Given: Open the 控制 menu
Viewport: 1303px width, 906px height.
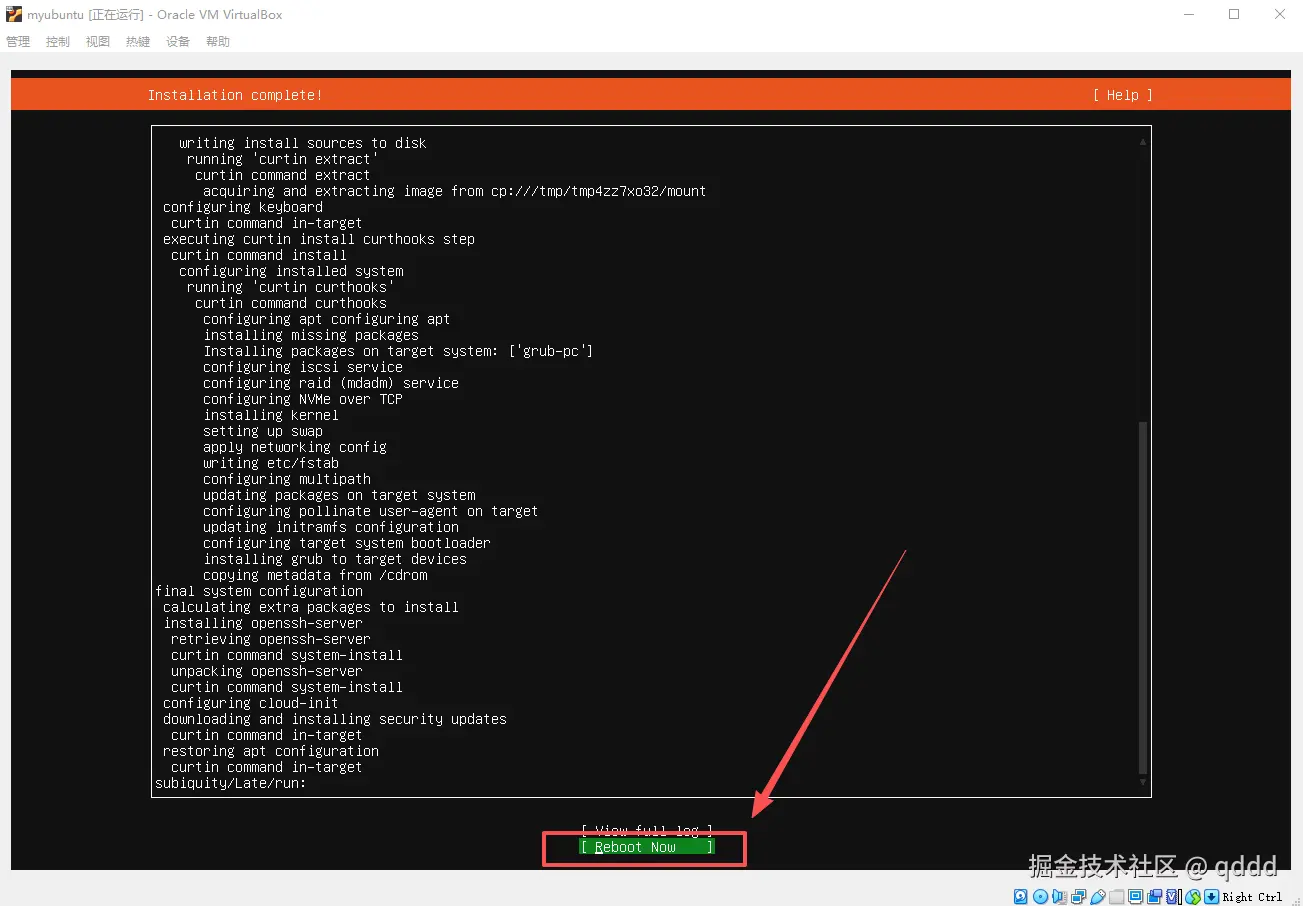Looking at the screenshot, I should [58, 42].
